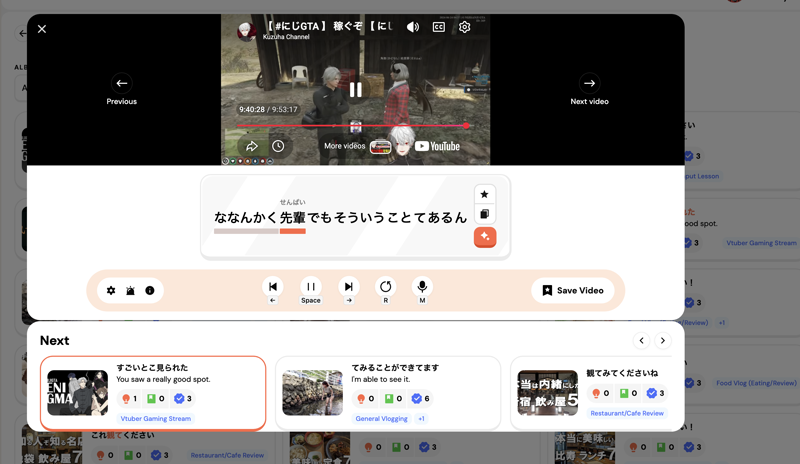Click the orange AI sparkle button

(485, 237)
